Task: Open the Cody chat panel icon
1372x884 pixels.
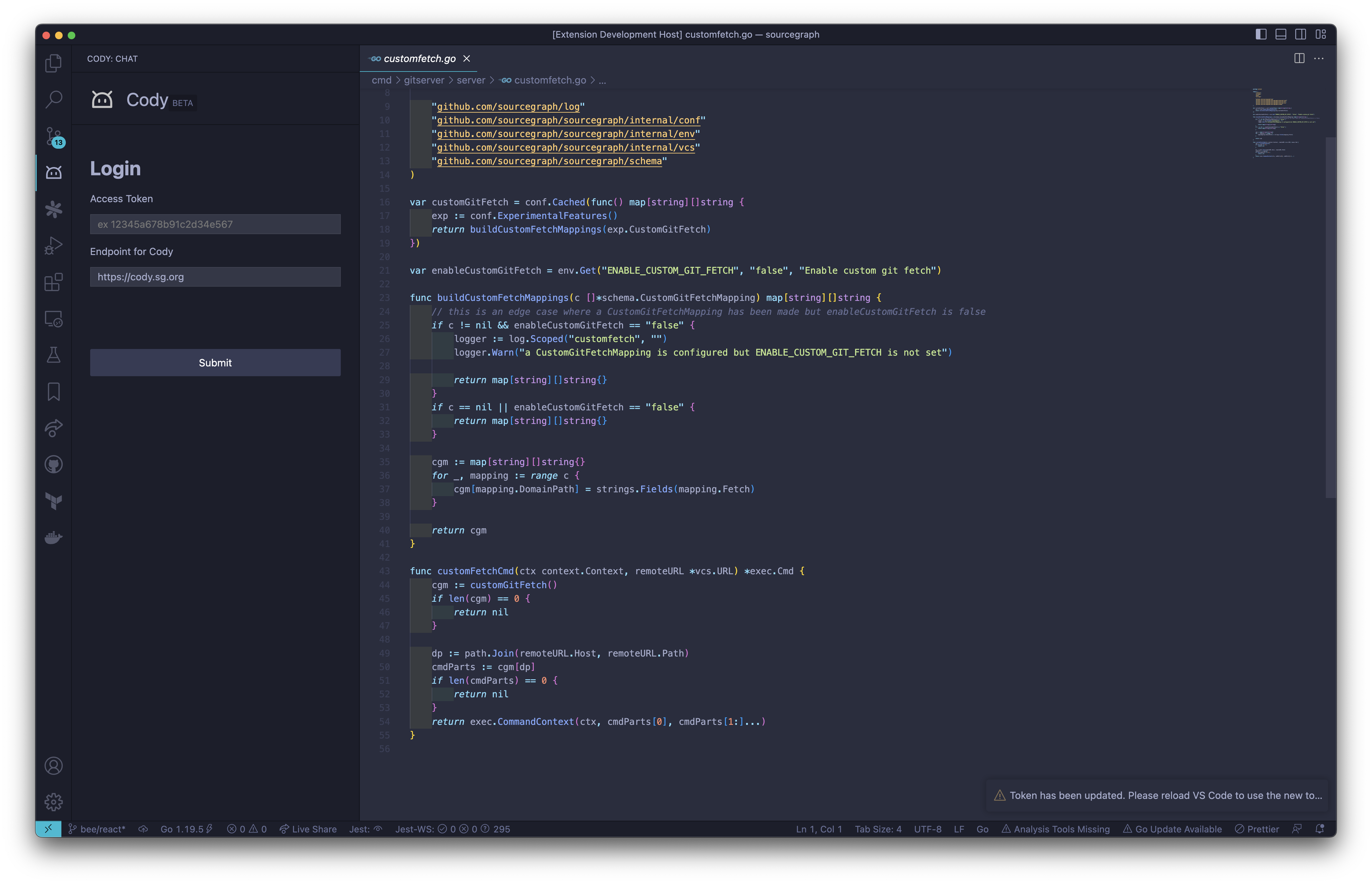Action: 53,171
